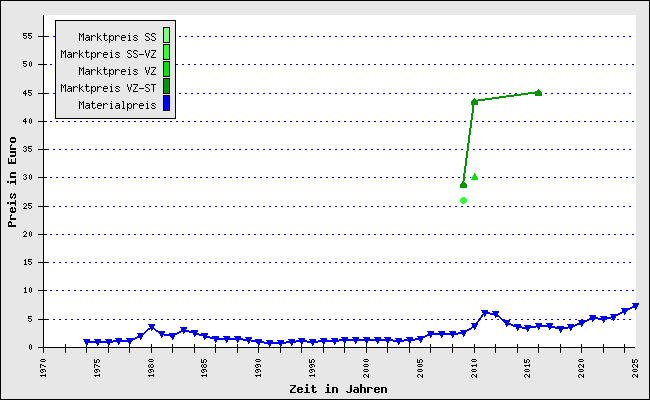Click the x-axis year label '1980'

click(x=151, y=368)
